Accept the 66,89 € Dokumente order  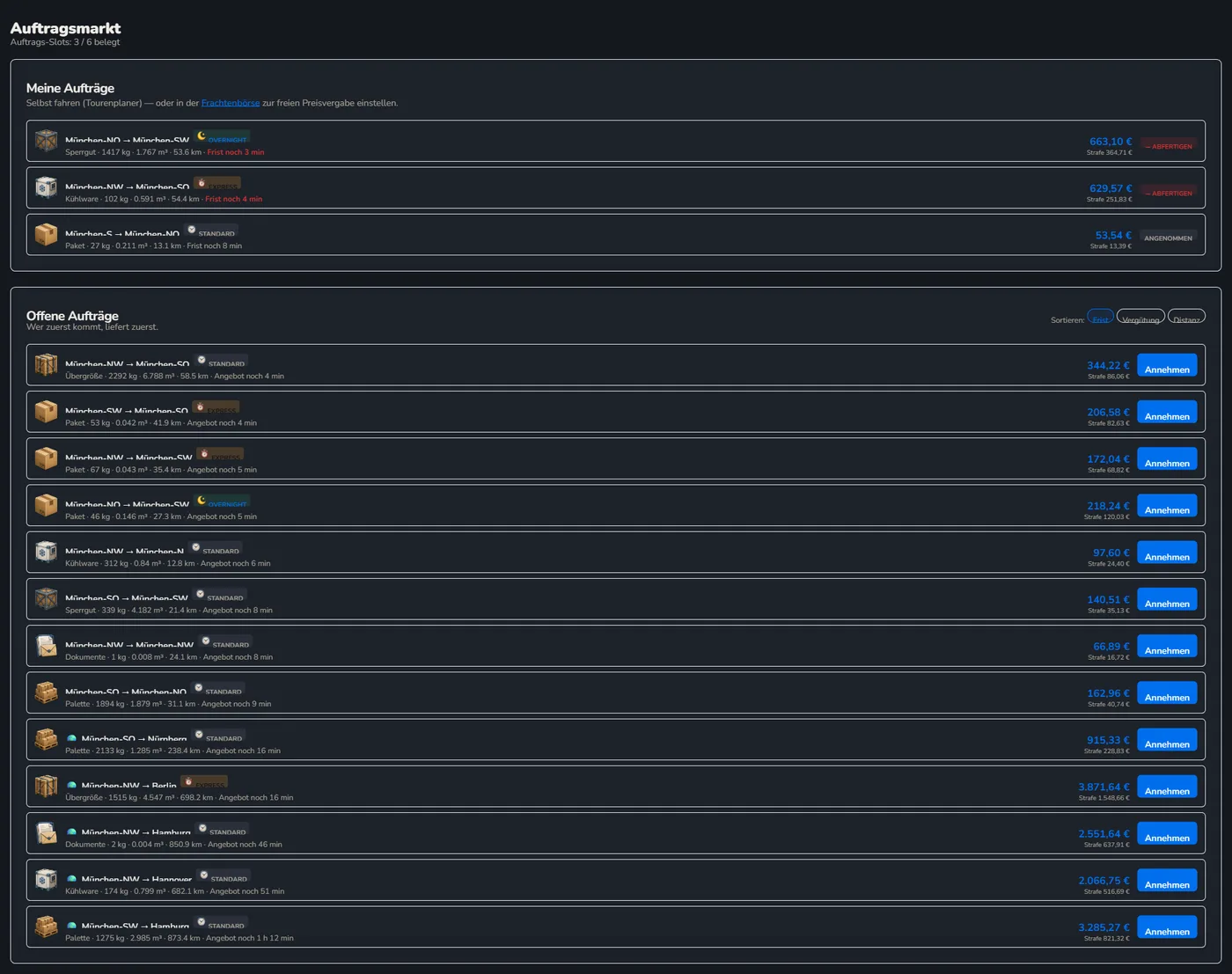click(x=1167, y=647)
